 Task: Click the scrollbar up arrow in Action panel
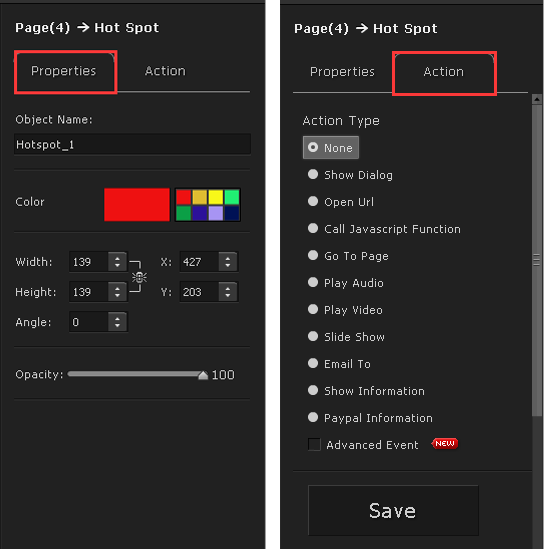coord(537,99)
